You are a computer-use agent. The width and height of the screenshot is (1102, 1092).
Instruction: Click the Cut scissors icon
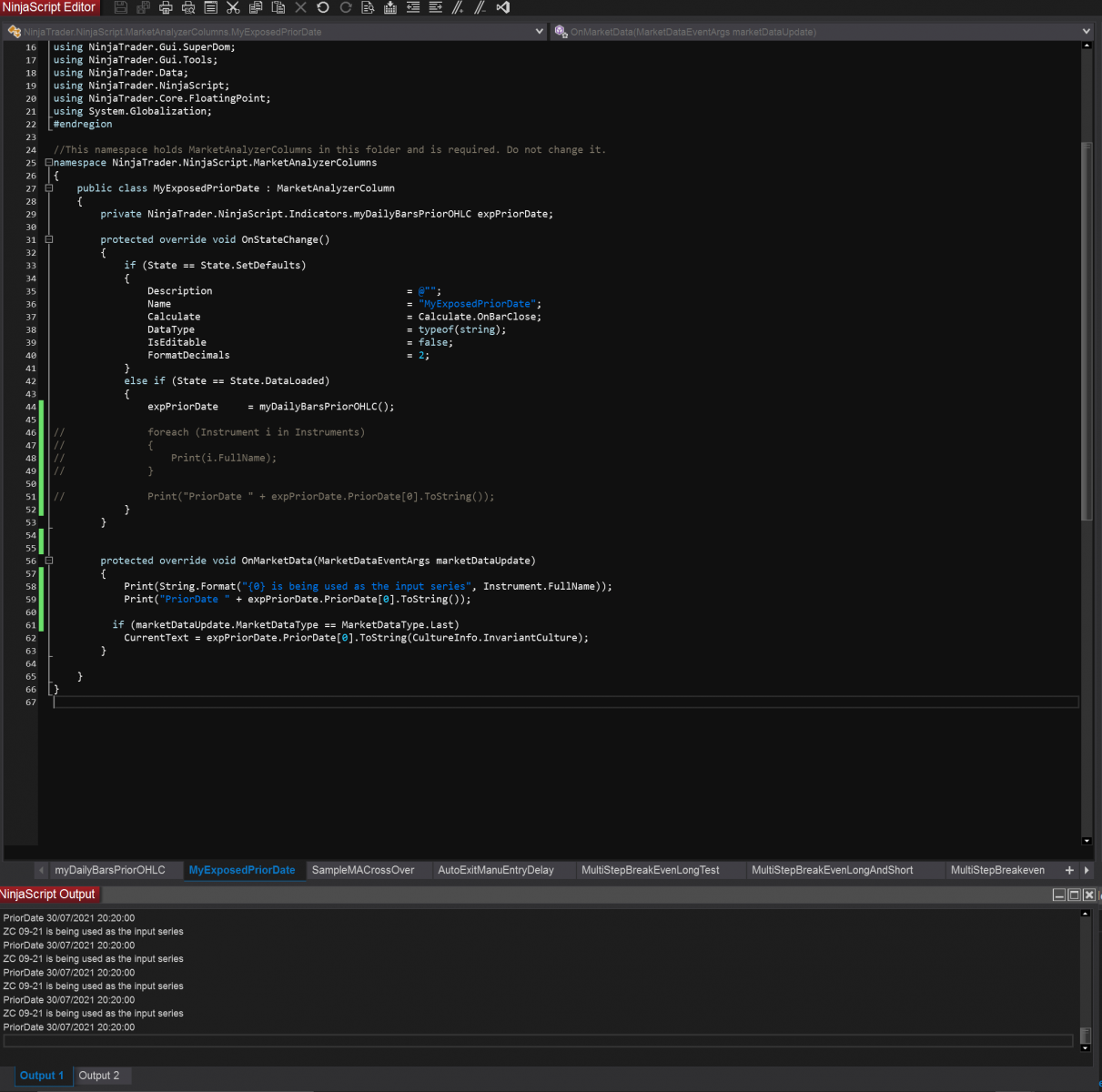tap(233, 7)
